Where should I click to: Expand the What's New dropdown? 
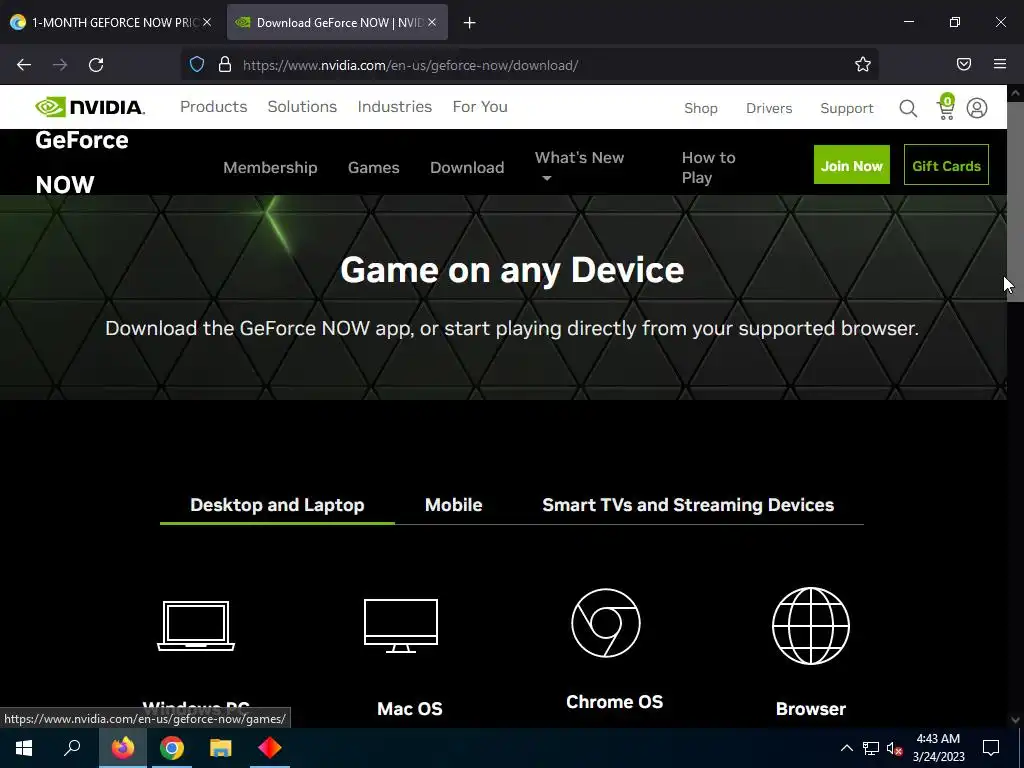pyautogui.click(x=579, y=166)
